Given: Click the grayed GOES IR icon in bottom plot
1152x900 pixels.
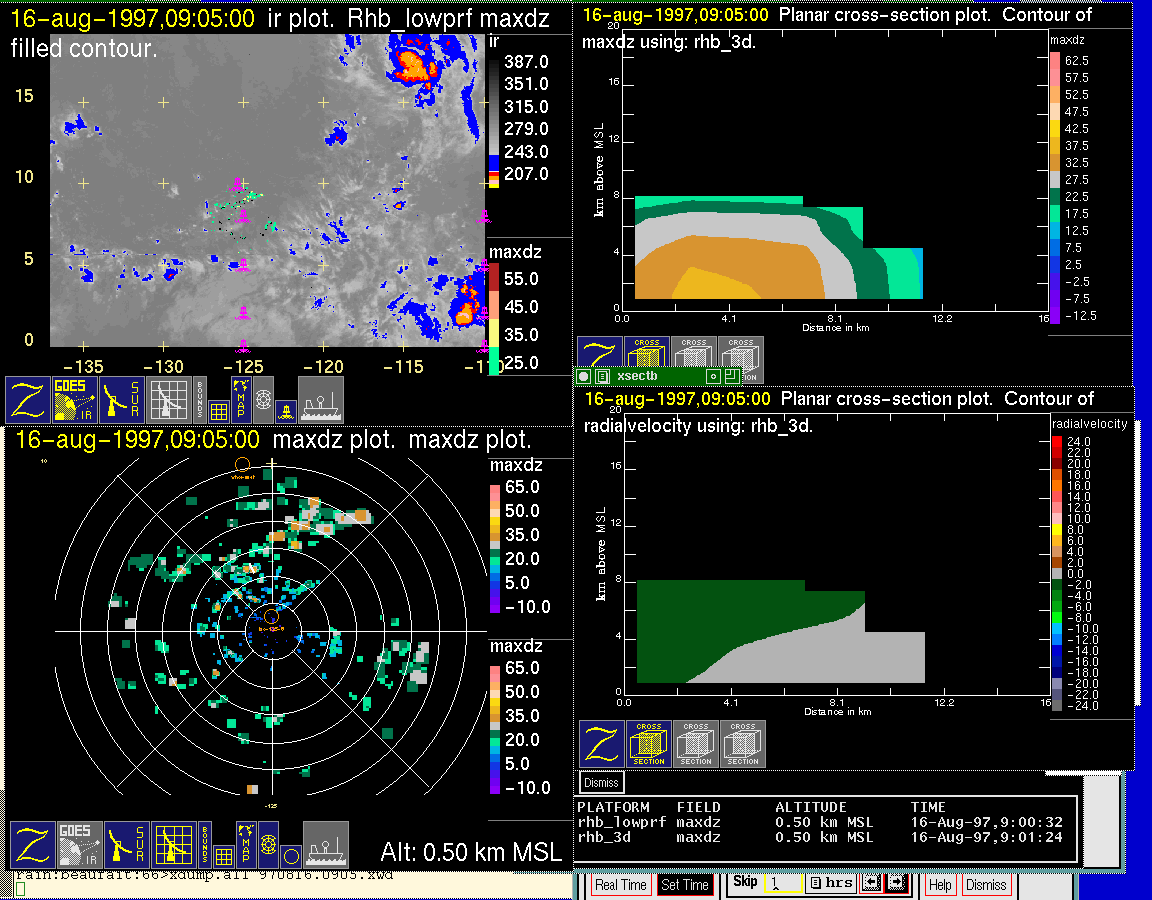Looking at the screenshot, I should 78,845.
